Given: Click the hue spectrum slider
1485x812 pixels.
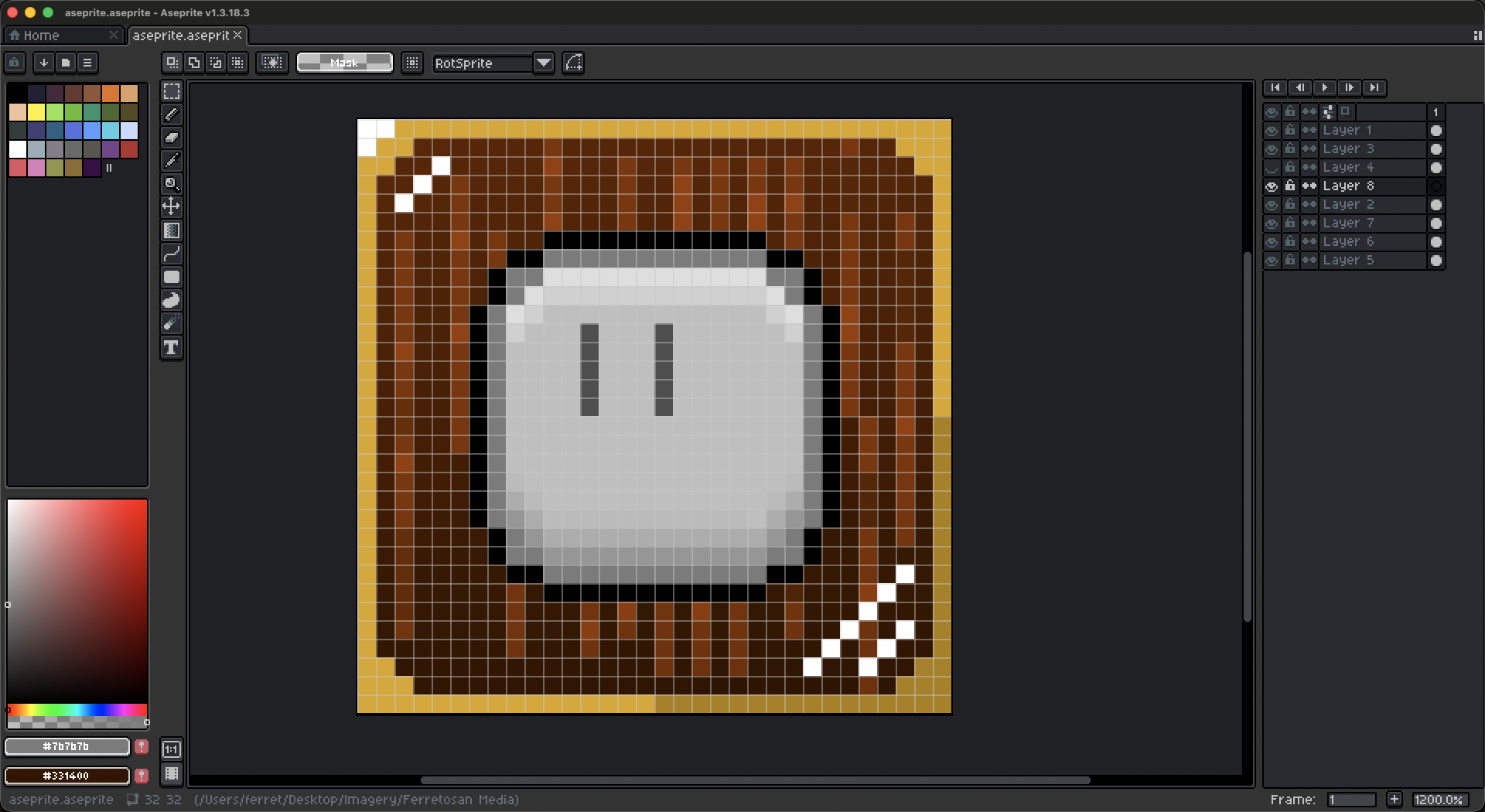Looking at the screenshot, I should coord(77,709).
